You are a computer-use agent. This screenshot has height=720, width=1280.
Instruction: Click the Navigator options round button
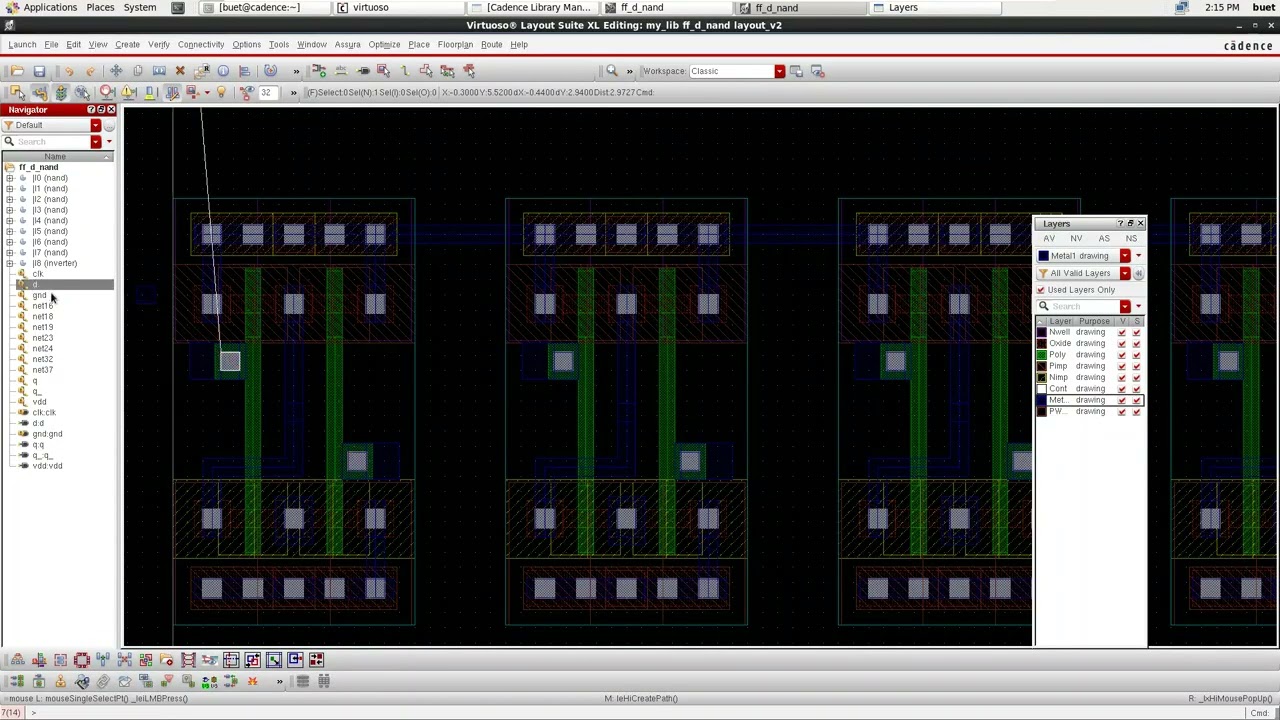point(109,125)
